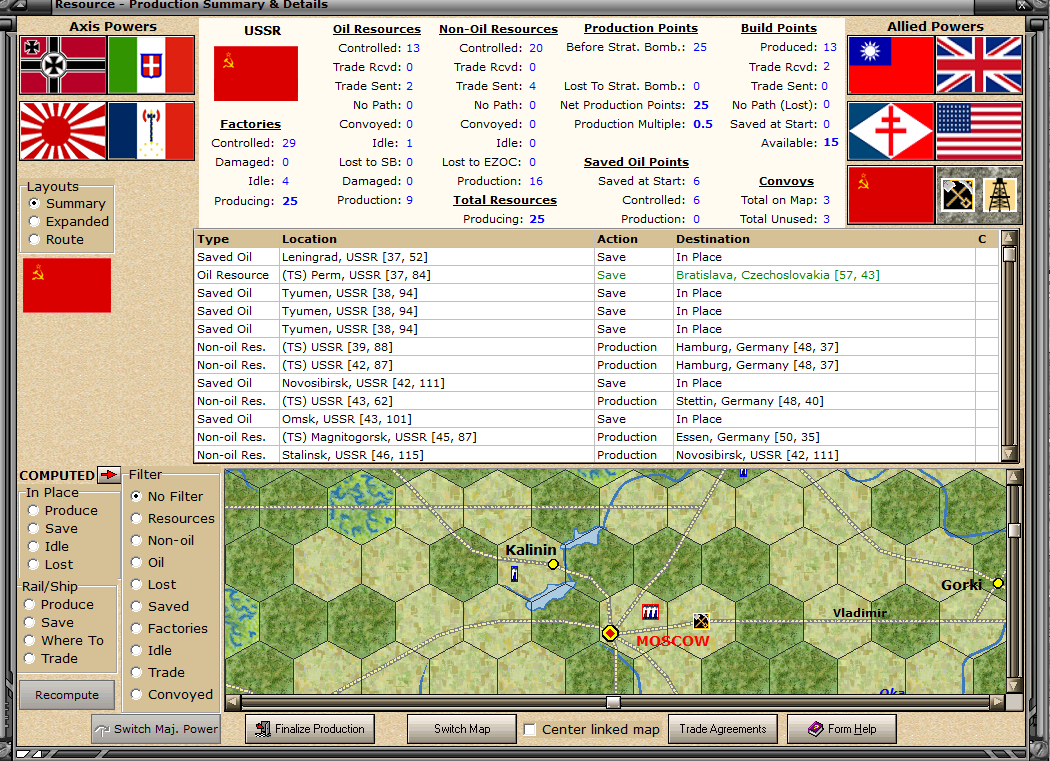Select the German Reich war flag
1050x761 pixels.
(x=63, y=65)
